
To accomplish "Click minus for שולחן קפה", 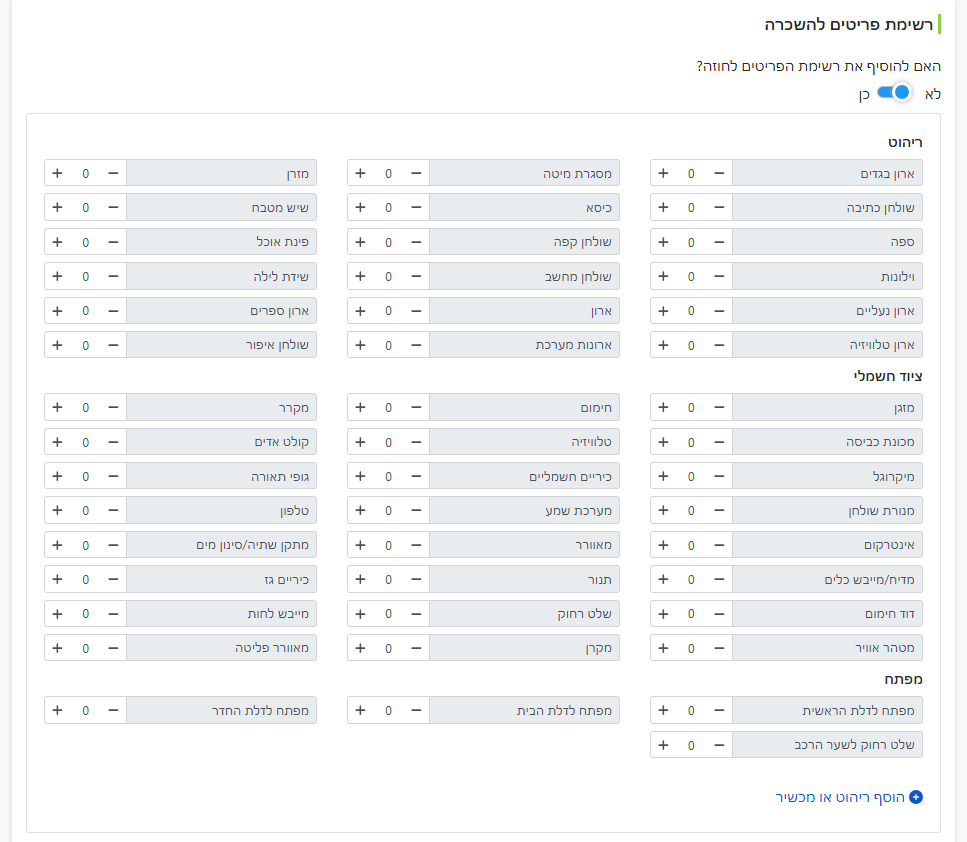I will coord(416,242).
